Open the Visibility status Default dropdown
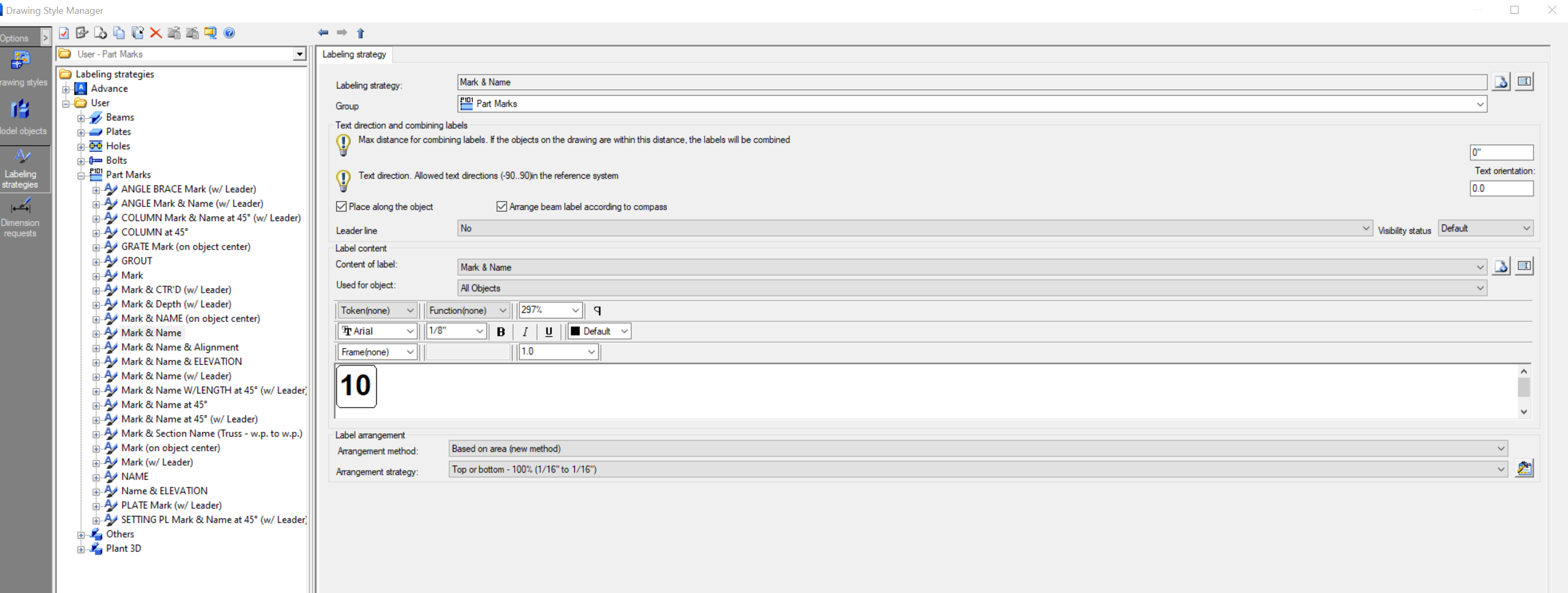This screenshot has width=1568, height=593. tap(1485, 228)
